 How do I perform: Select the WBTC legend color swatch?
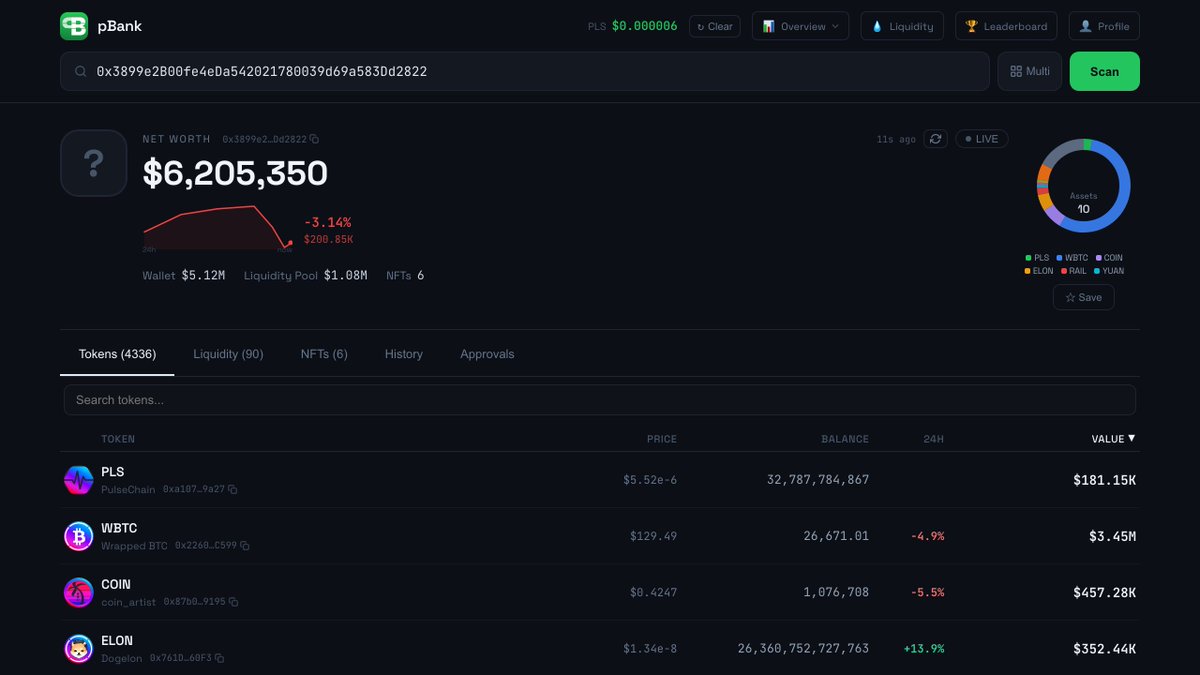pos(1060,258)
